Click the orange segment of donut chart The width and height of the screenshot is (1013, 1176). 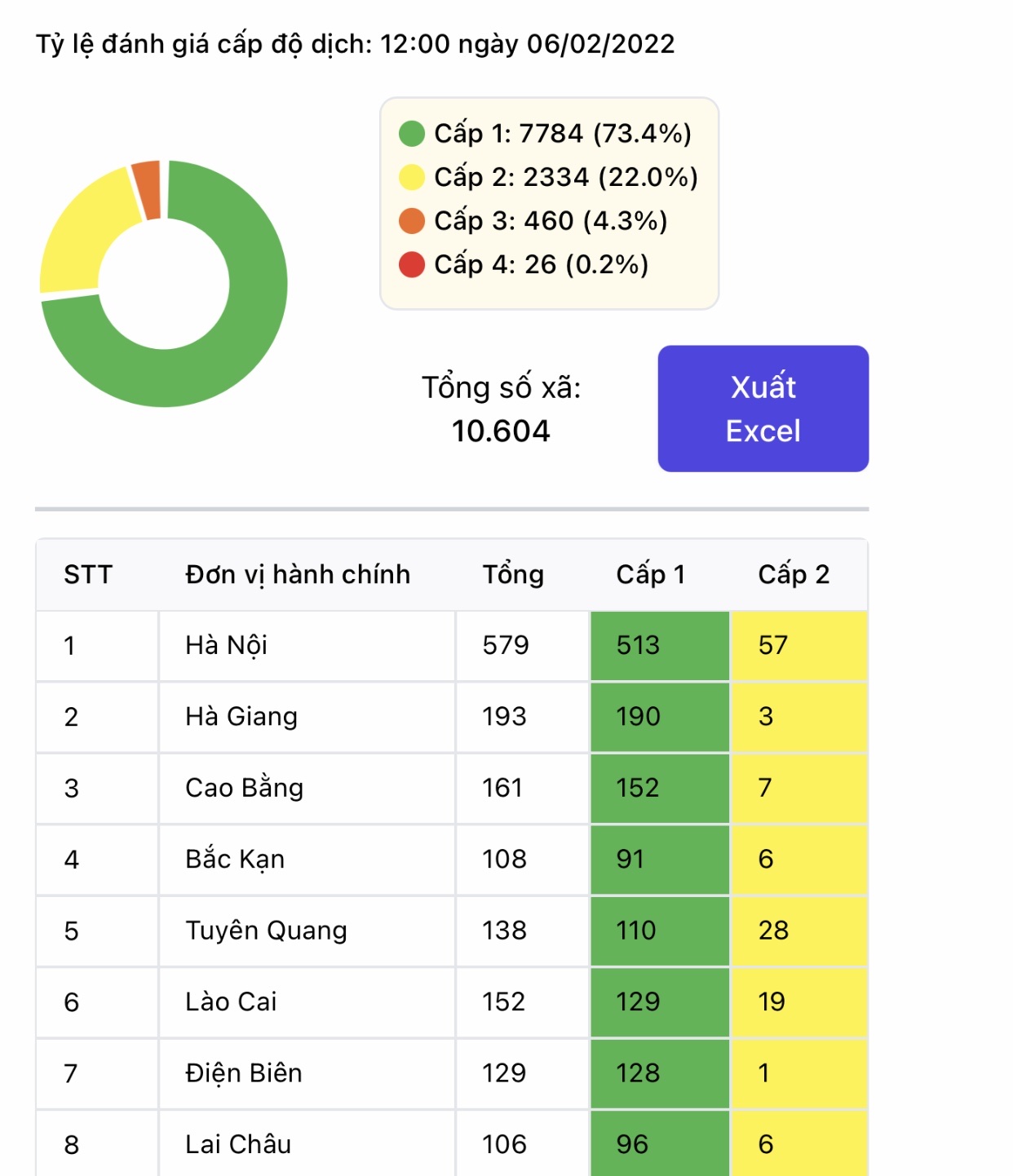click(x=148, y=189)
